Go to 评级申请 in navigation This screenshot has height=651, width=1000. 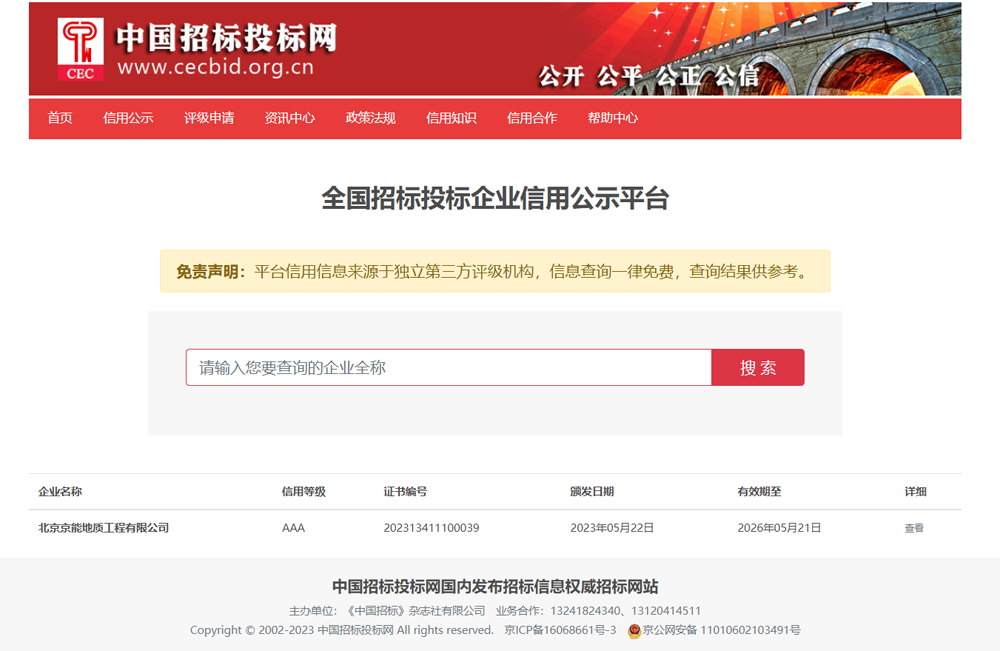point(209,118)
